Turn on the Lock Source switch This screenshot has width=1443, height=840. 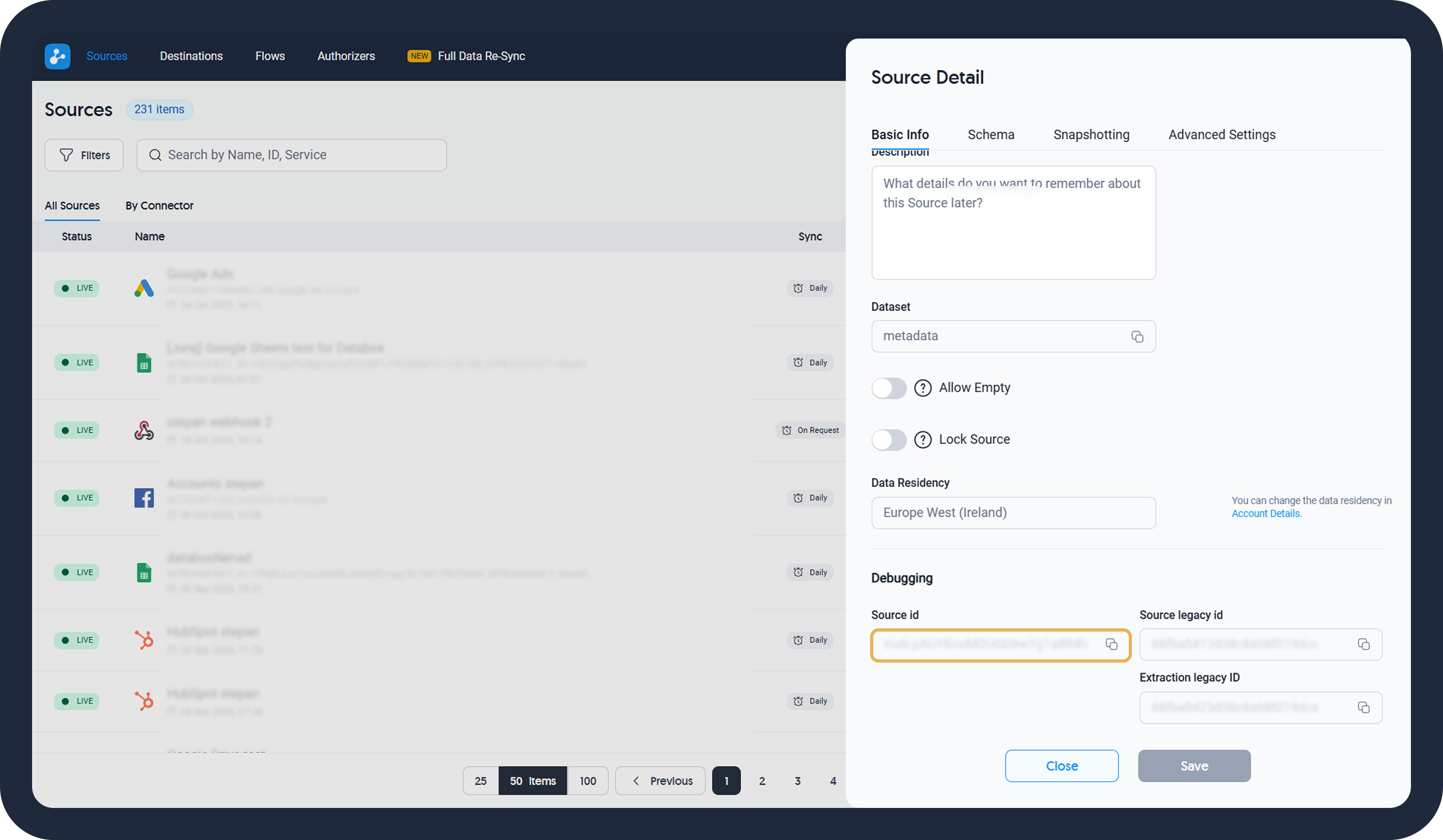tap(889, 439)
